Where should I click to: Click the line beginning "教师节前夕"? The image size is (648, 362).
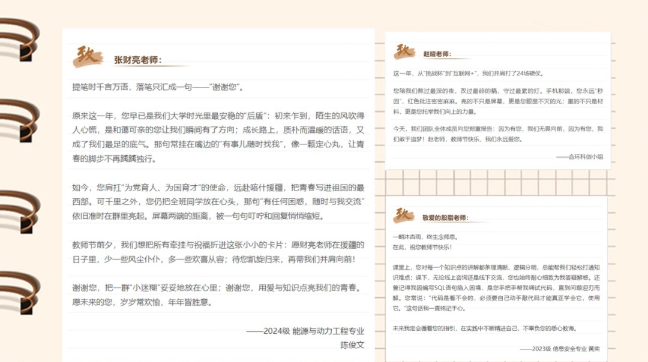218,245
